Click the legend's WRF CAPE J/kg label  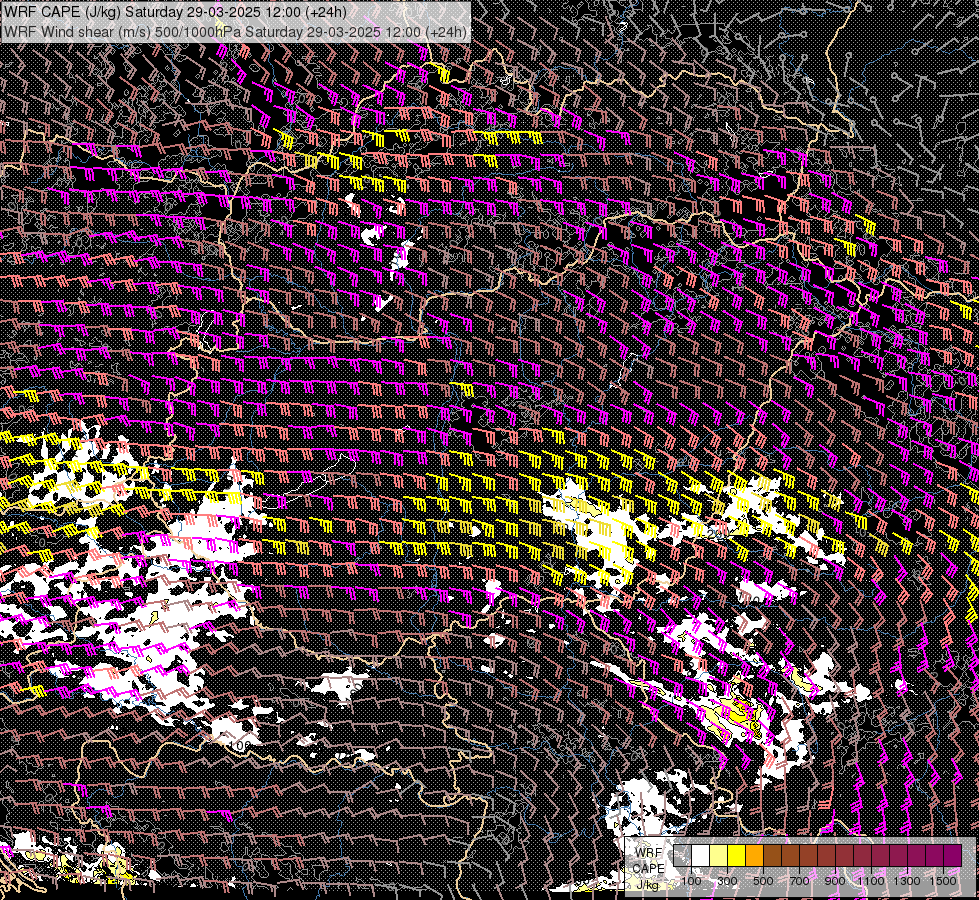[x=649, y=869]
